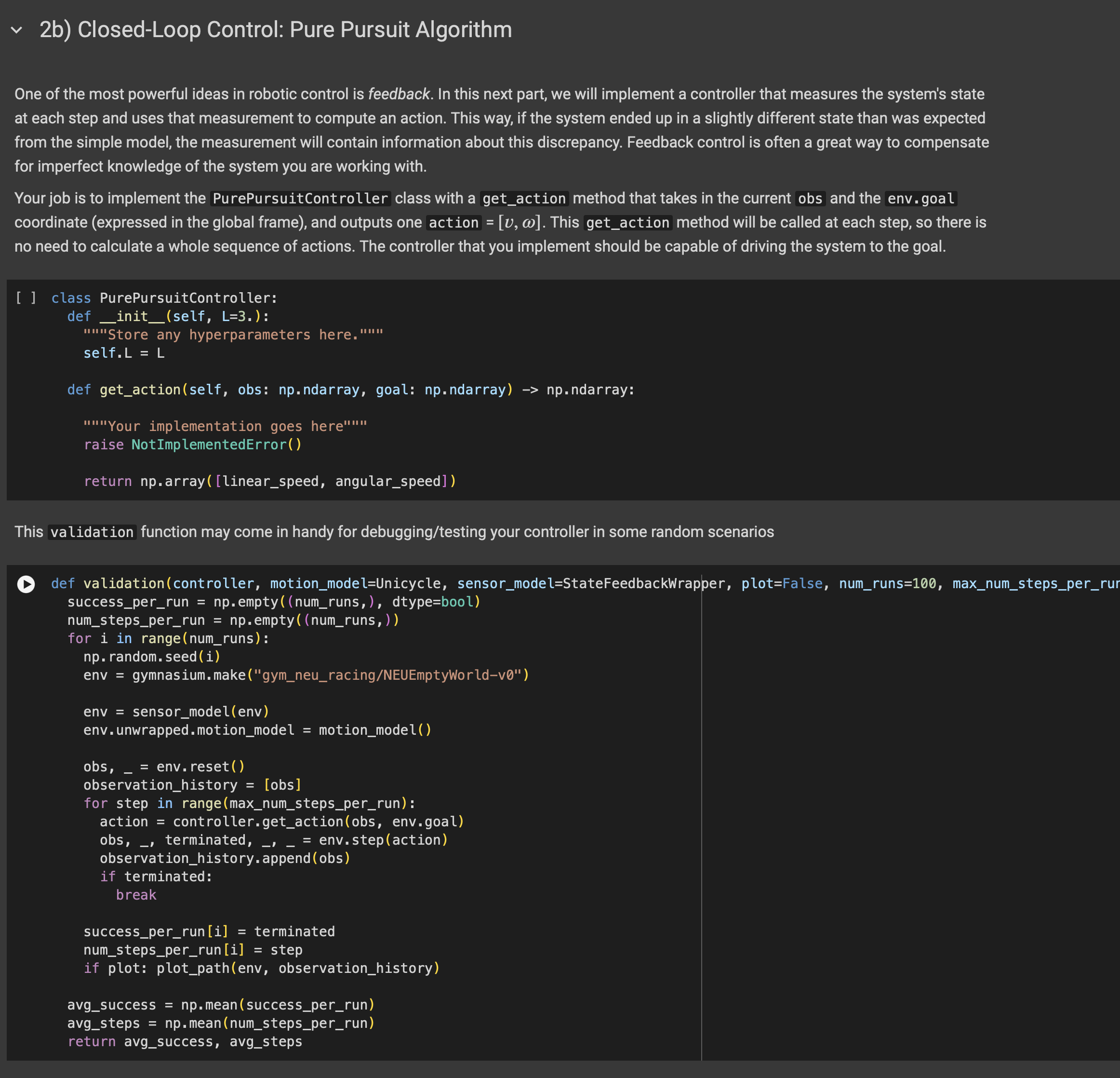Click the play icon beside def validation
Image resolution: width=1120 pixels, height=1078 pixels.
(26, 584)
